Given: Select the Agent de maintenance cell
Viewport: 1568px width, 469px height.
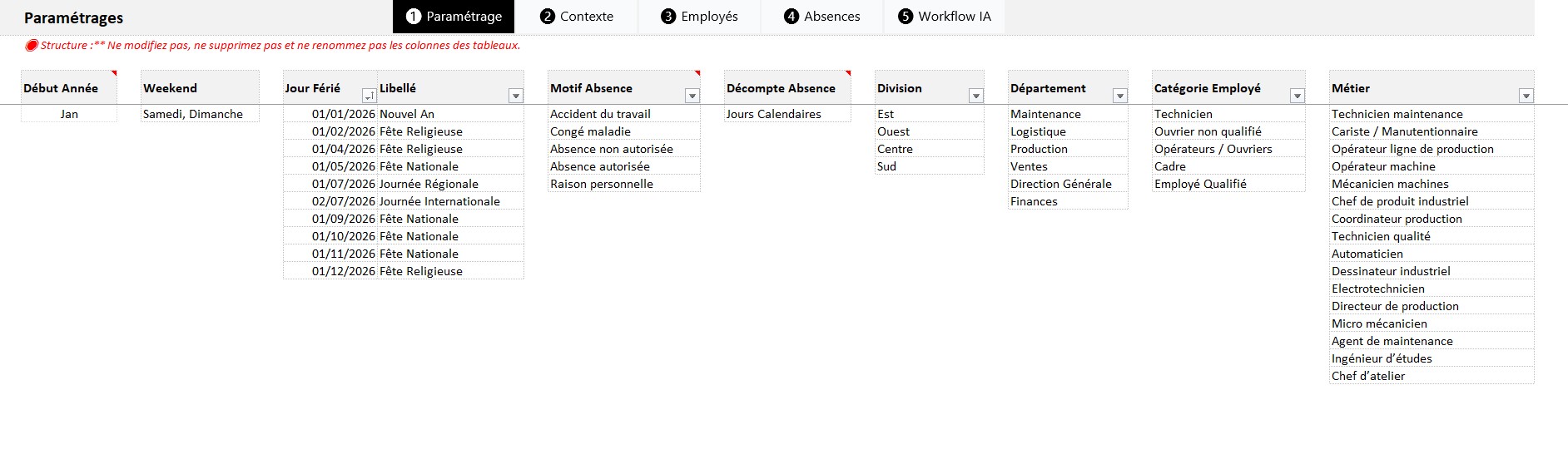Looking at the screenshot, I should coord(1432,341).
